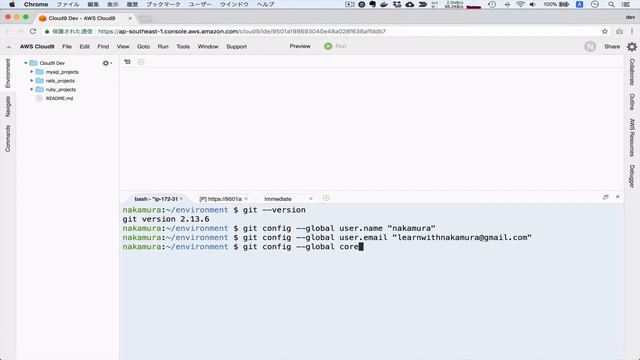
Task: Open the Collaborate side panel
Action: tap(632, 72)
